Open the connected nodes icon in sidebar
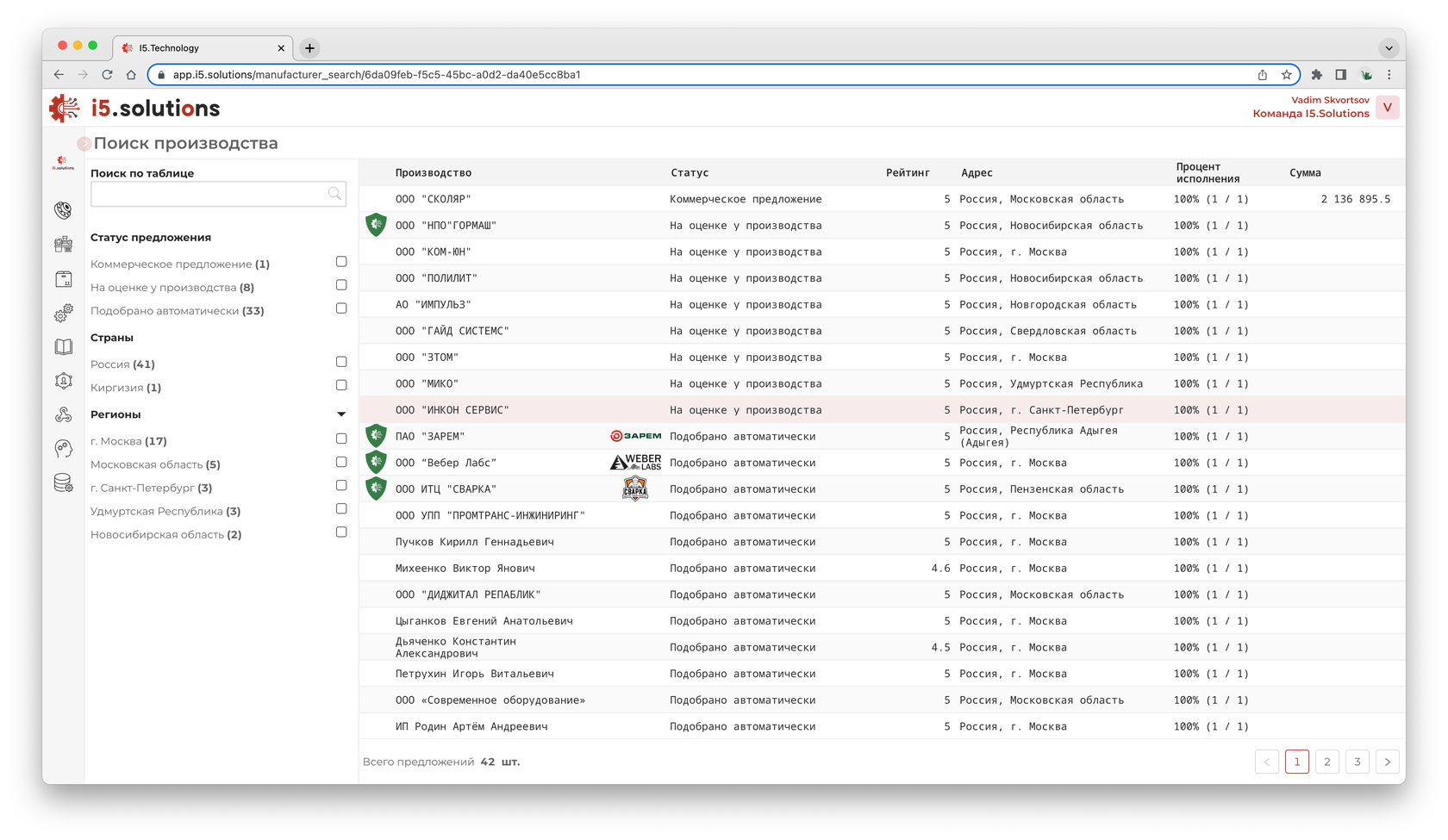The height and width of the screenshot is (840, 1448). pos(63,414)
